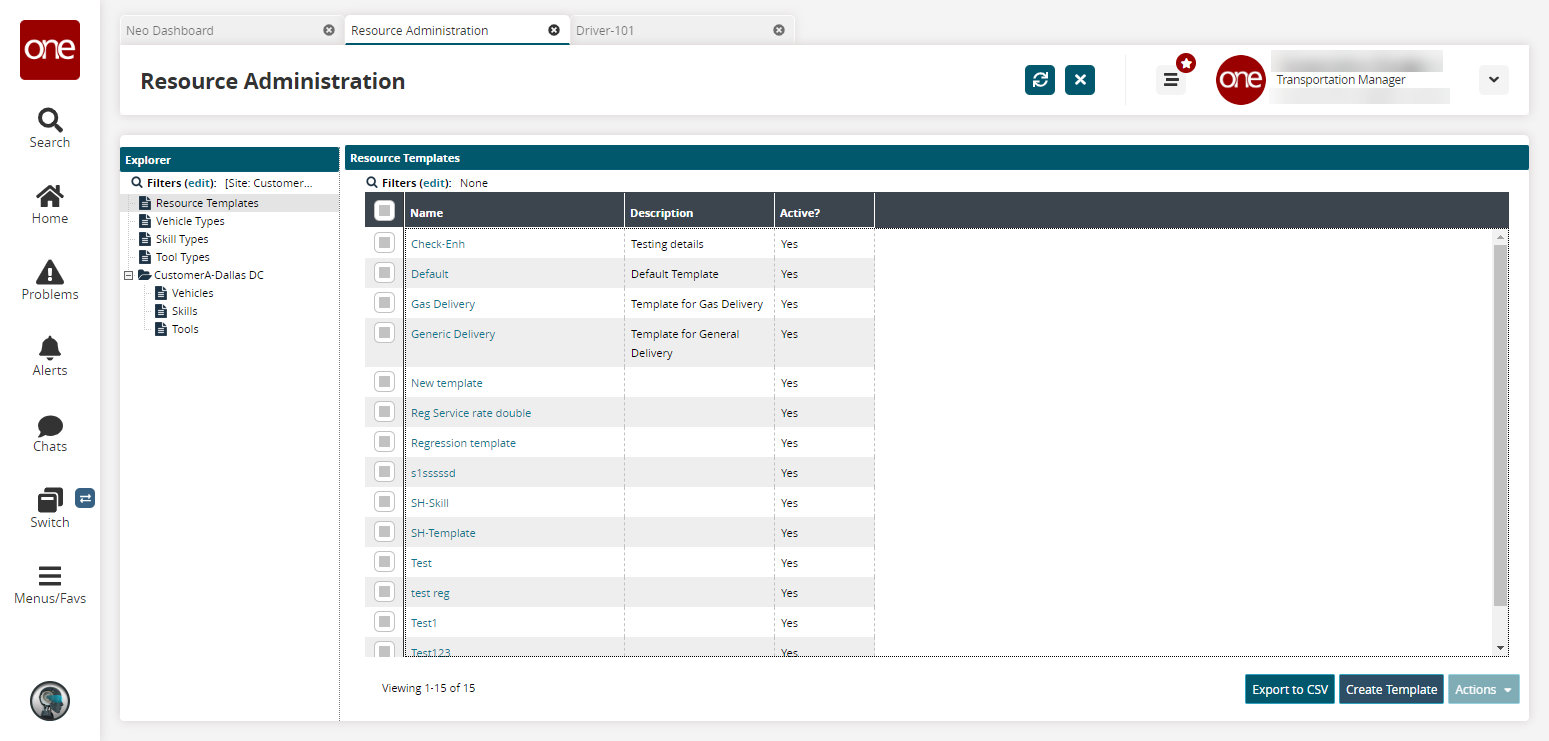Screen dimensions: 1549x741
Task: Click the Create Template button
Action: pos(1391,689)
